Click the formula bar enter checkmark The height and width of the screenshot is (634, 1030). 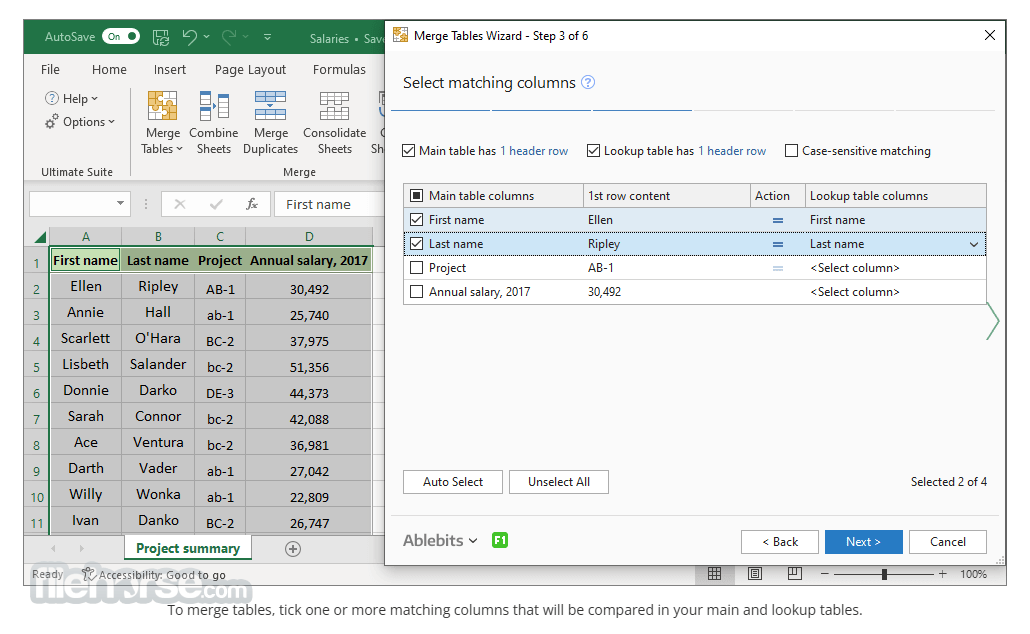(x=216, y=204)
